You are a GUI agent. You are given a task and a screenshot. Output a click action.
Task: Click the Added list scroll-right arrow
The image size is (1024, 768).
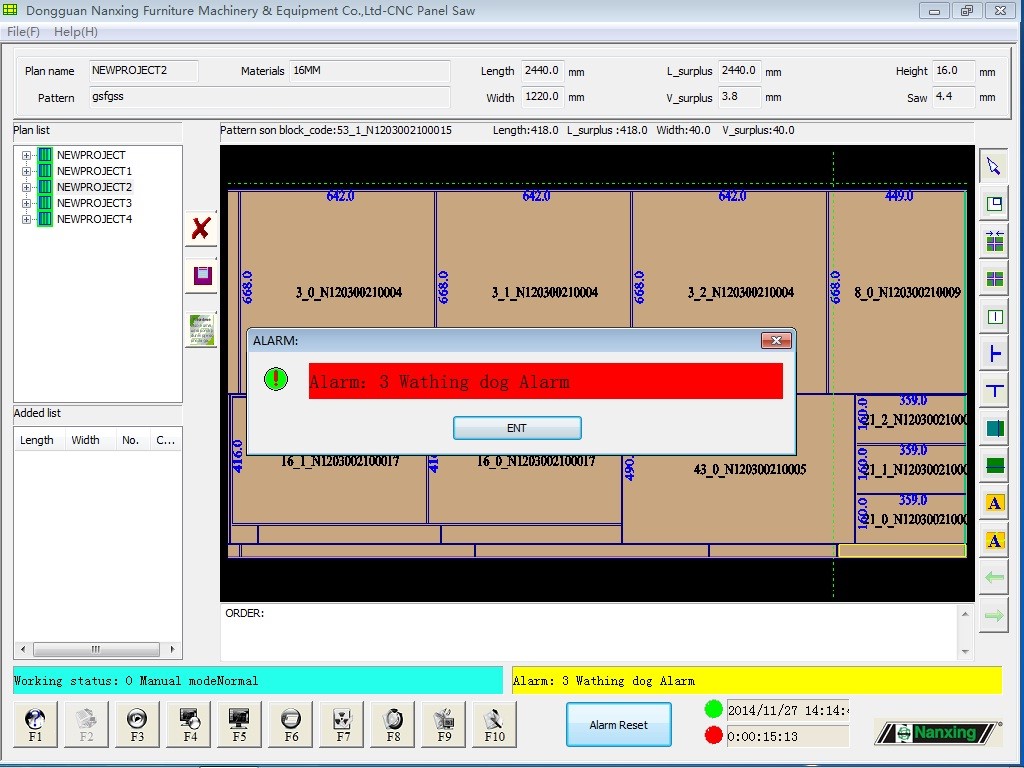(x=172, y=649)
